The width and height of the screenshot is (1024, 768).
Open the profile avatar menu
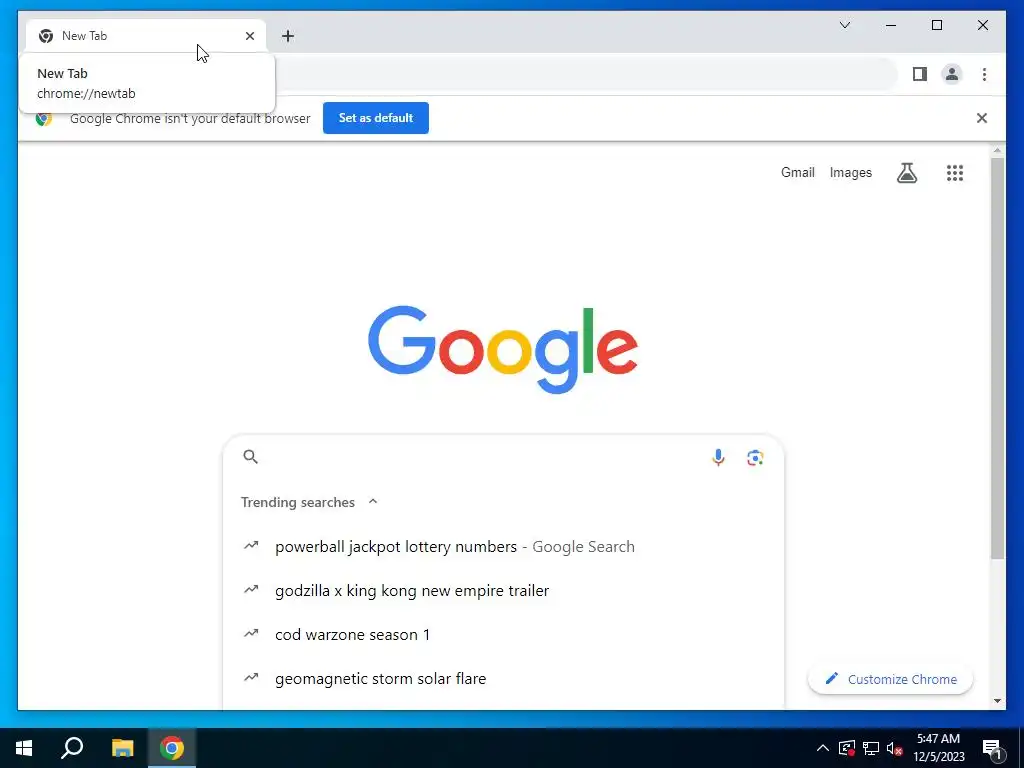click(952, 74)
